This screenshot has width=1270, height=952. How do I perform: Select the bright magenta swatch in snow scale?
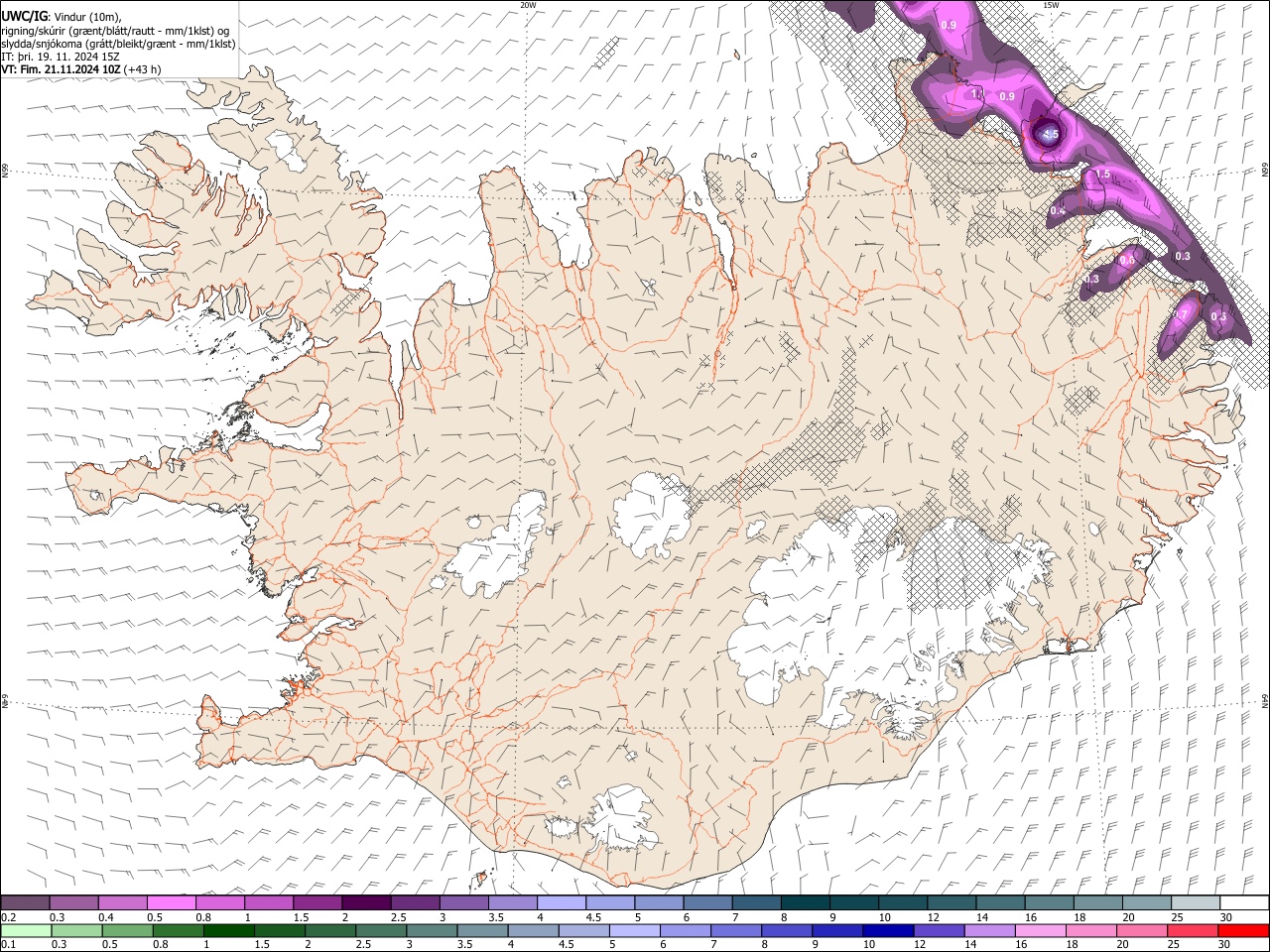click(172, 903)
